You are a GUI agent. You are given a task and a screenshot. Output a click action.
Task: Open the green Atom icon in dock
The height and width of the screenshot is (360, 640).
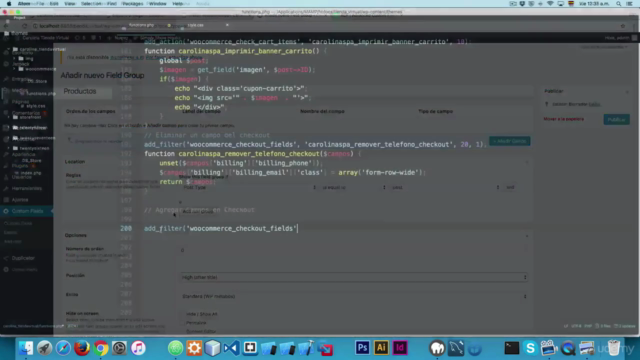pos(176,348)
